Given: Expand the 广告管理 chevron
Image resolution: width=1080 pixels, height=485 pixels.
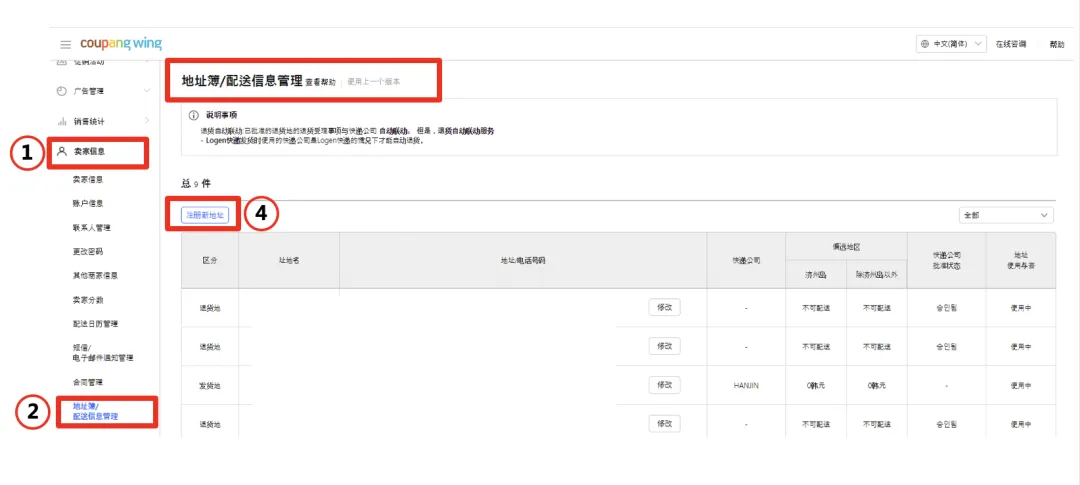Looking at the screenshot, I should click(x=147, y=91).
